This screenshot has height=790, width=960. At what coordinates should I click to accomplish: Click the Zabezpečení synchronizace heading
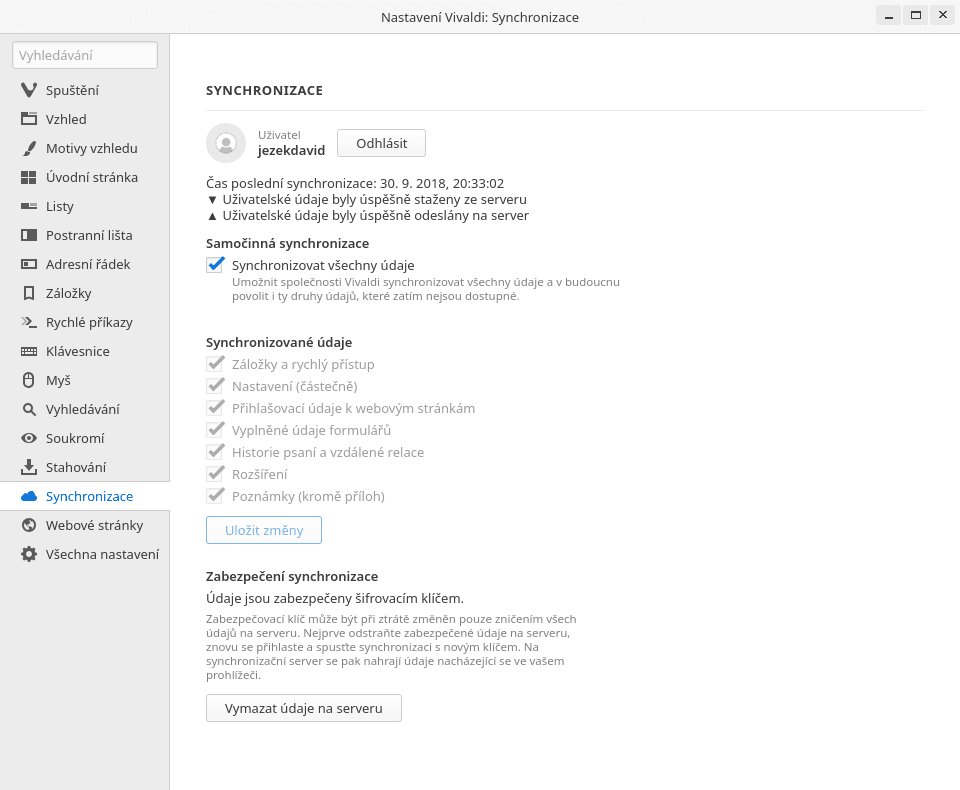[x=292, y=576]
